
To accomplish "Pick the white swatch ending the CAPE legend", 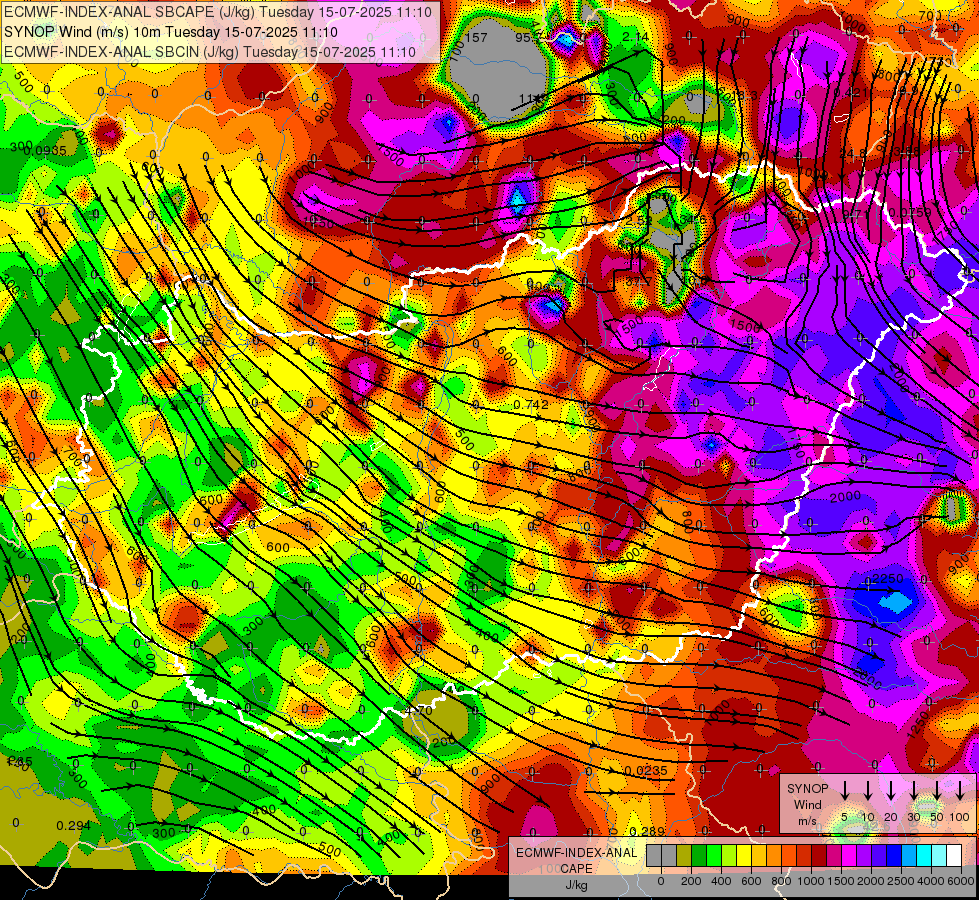I will coord(954,856).
